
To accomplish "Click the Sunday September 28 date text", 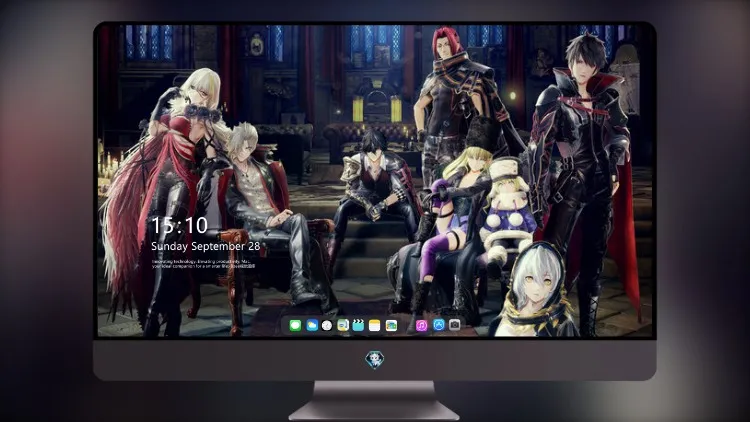I will pos(206,246).
